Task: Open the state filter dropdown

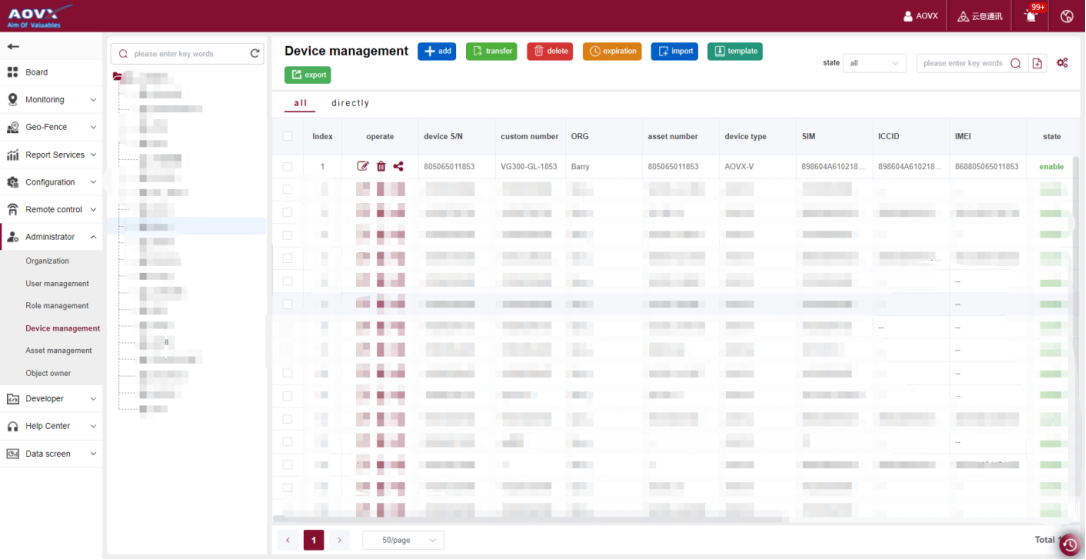Action: point(874,63)
